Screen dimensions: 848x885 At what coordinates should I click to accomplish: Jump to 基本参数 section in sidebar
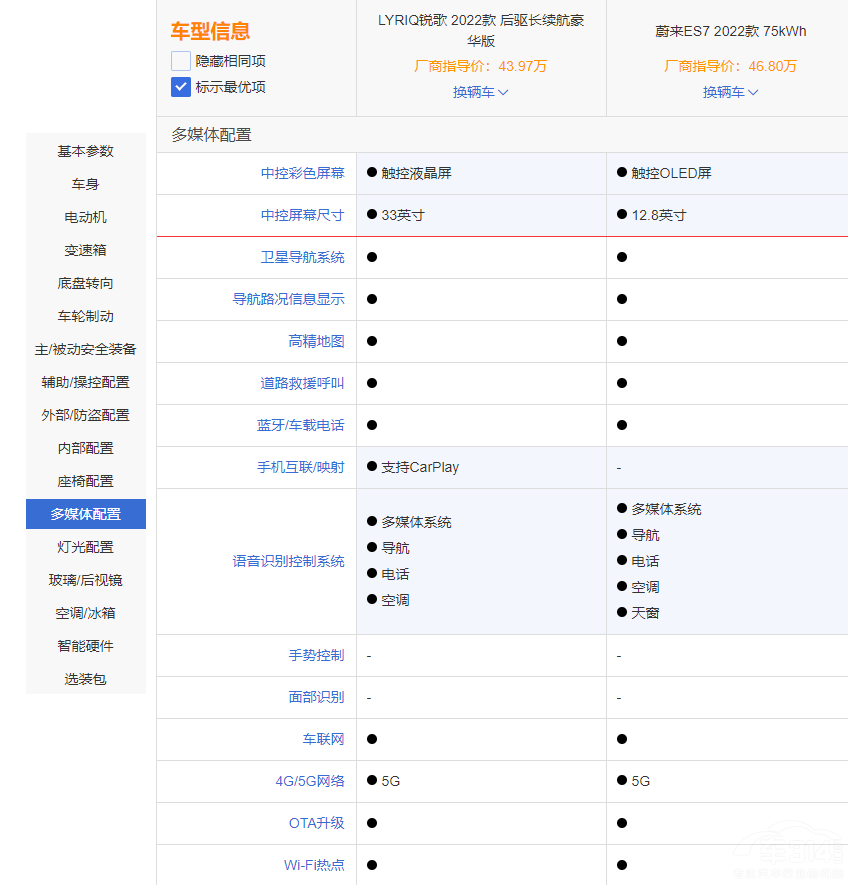click(x=86, y=151)
